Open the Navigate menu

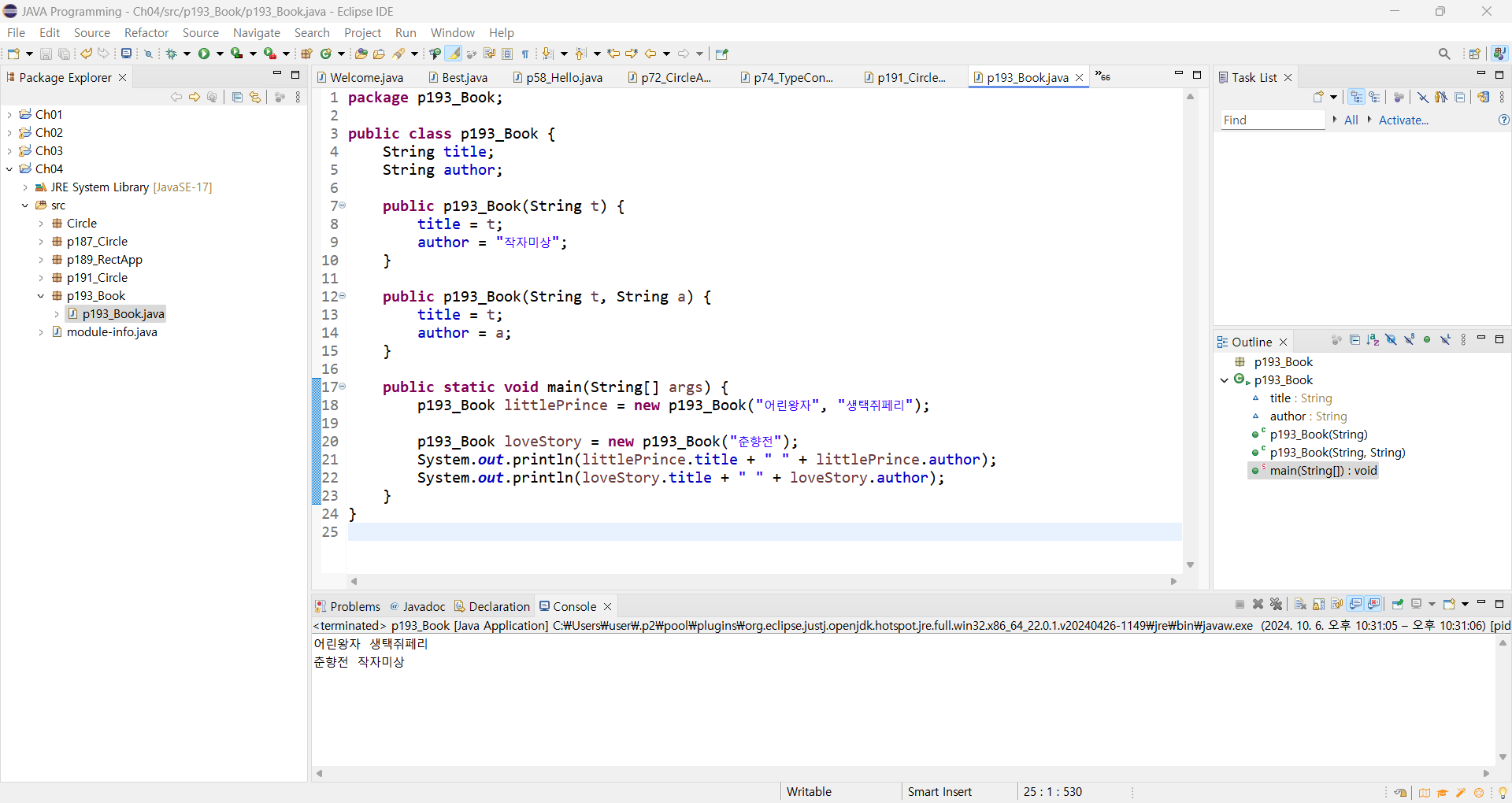[257, 32]
